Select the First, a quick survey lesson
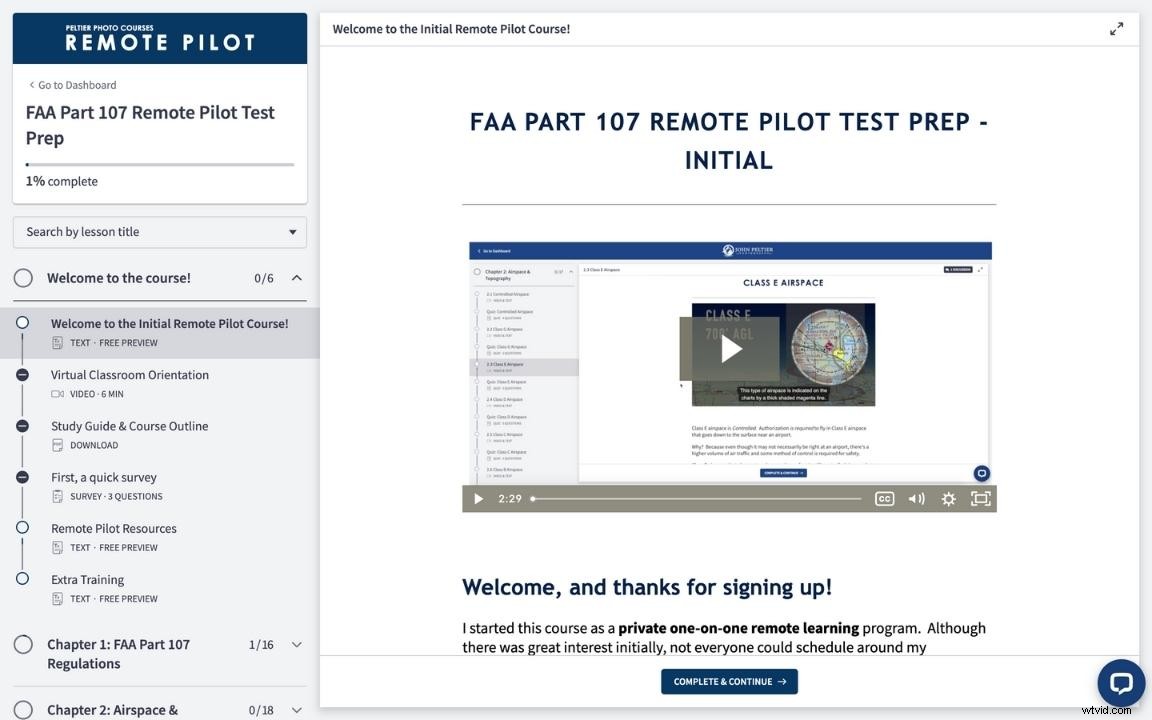 click(x=101, y=476)
